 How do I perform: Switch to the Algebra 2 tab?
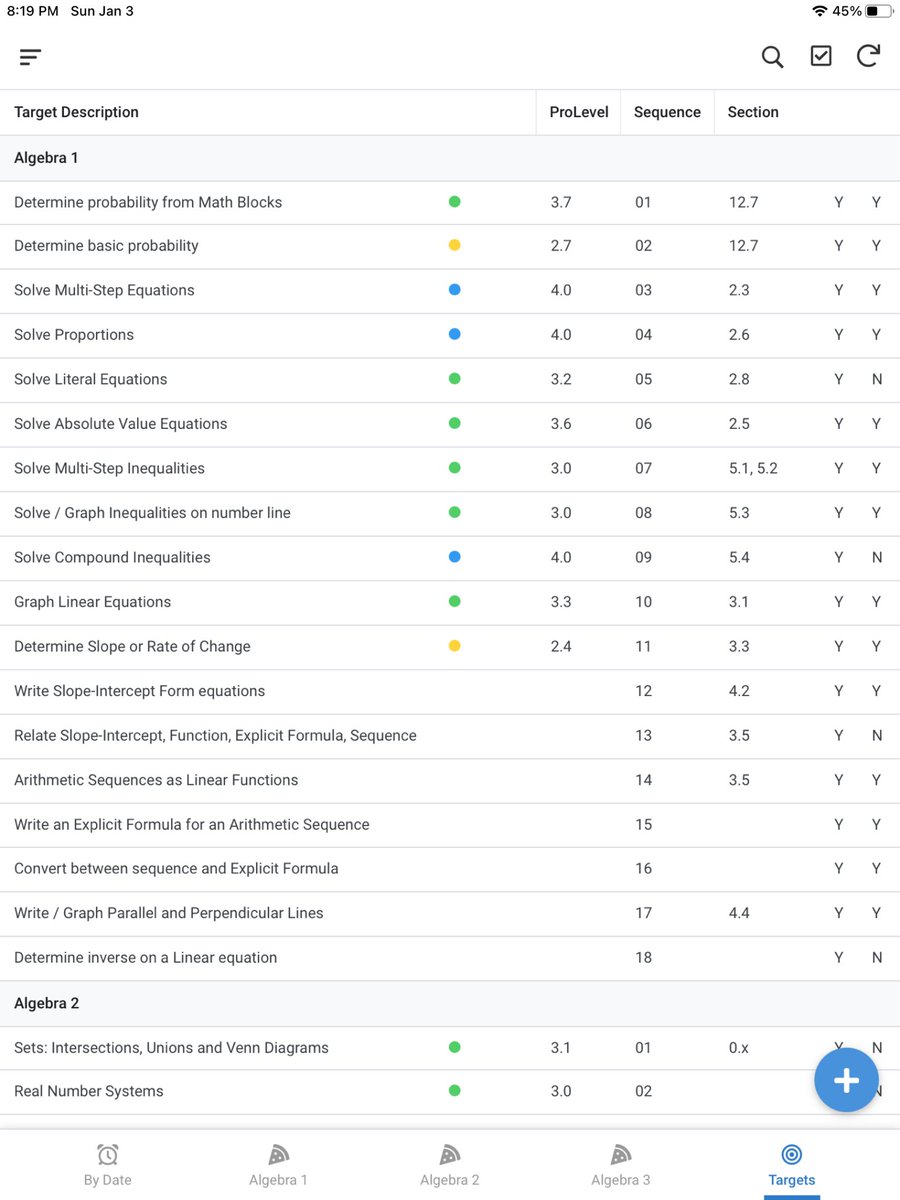tap(449, 1165)
